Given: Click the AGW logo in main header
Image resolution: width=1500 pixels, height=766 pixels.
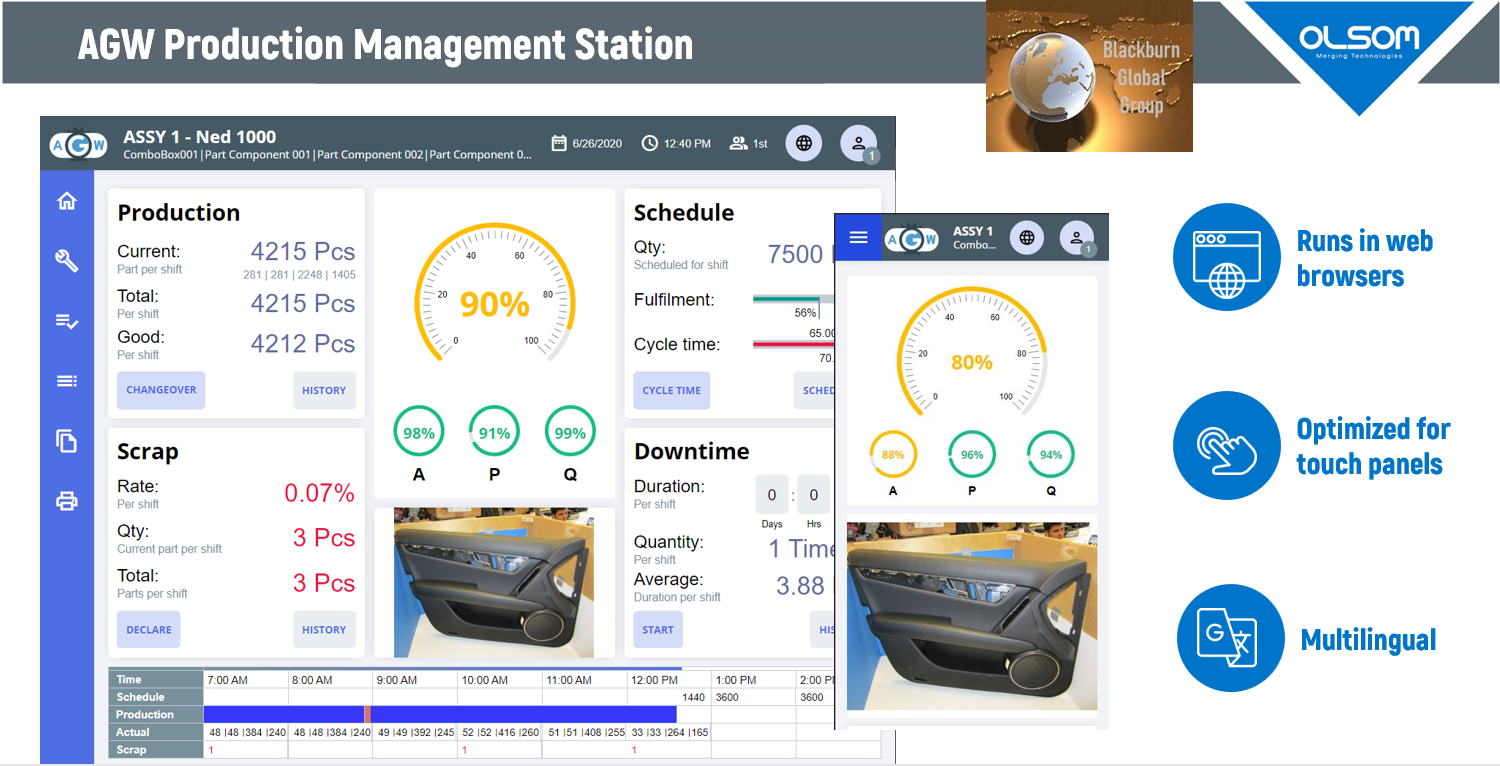Looking at the screenshot, I should point(79,145).
